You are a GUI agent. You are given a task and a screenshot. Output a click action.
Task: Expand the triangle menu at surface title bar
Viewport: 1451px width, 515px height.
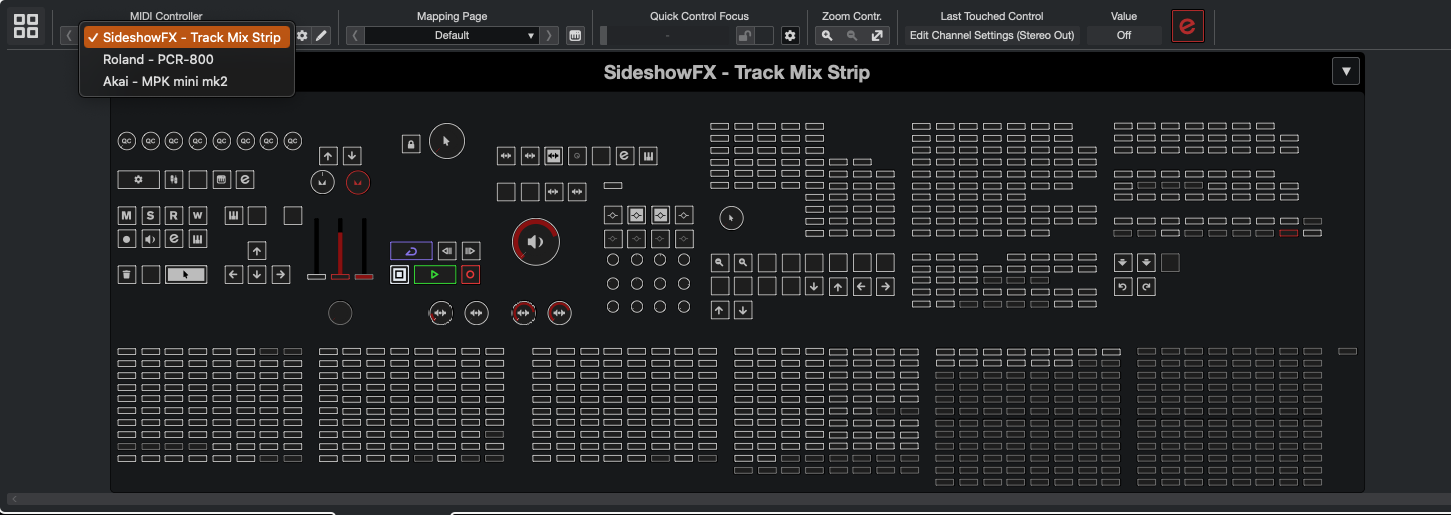[x=1346, y=72]
